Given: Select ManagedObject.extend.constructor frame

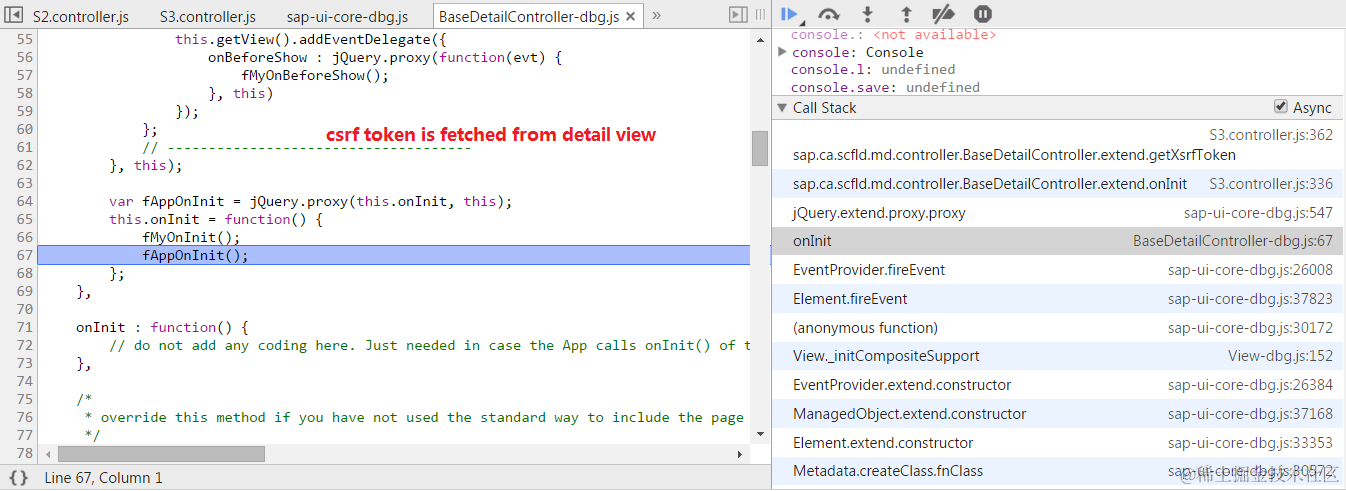Looking at the screenshot, I should click(1058, 414).
